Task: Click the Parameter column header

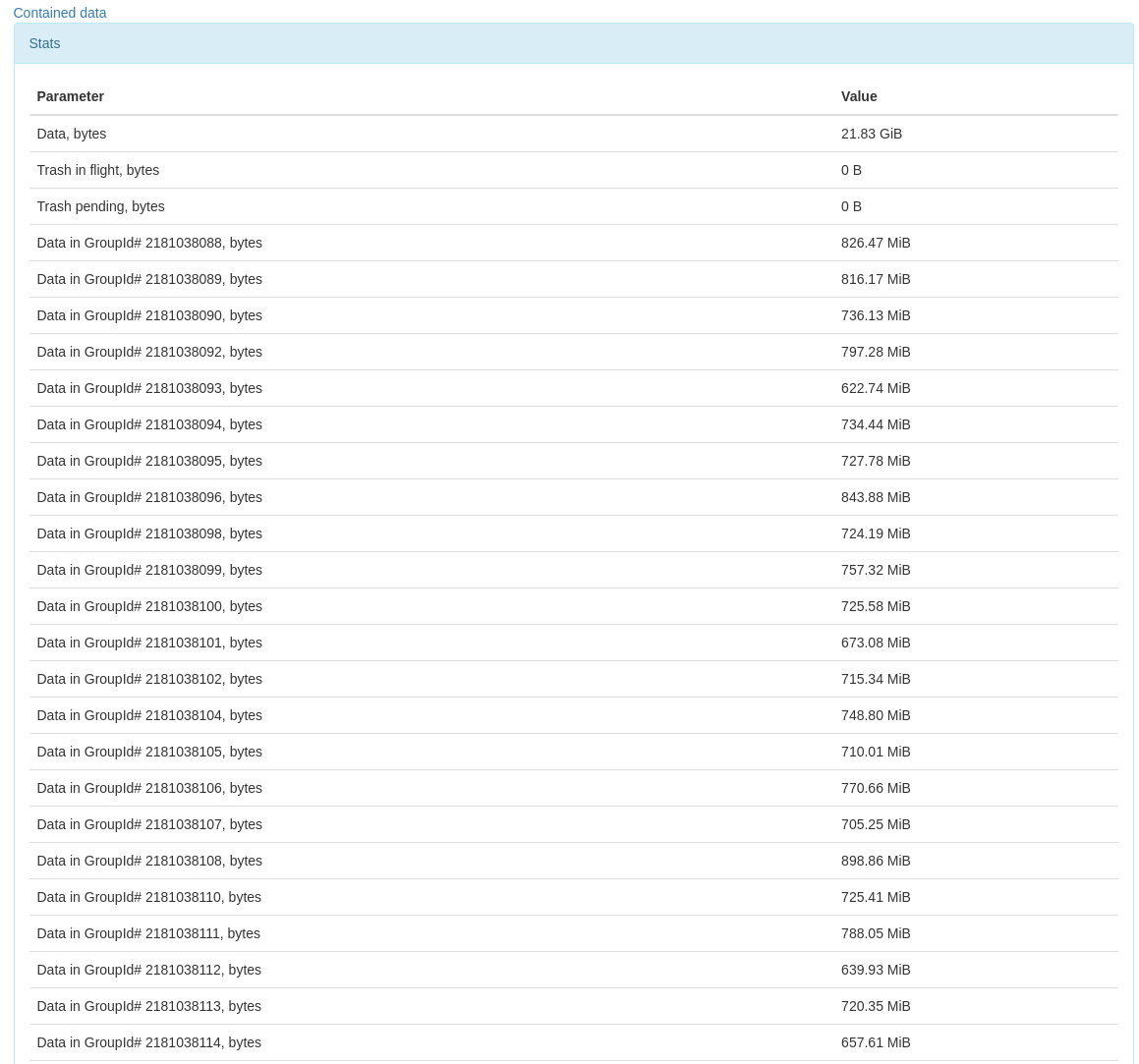Action: [71, 96]
